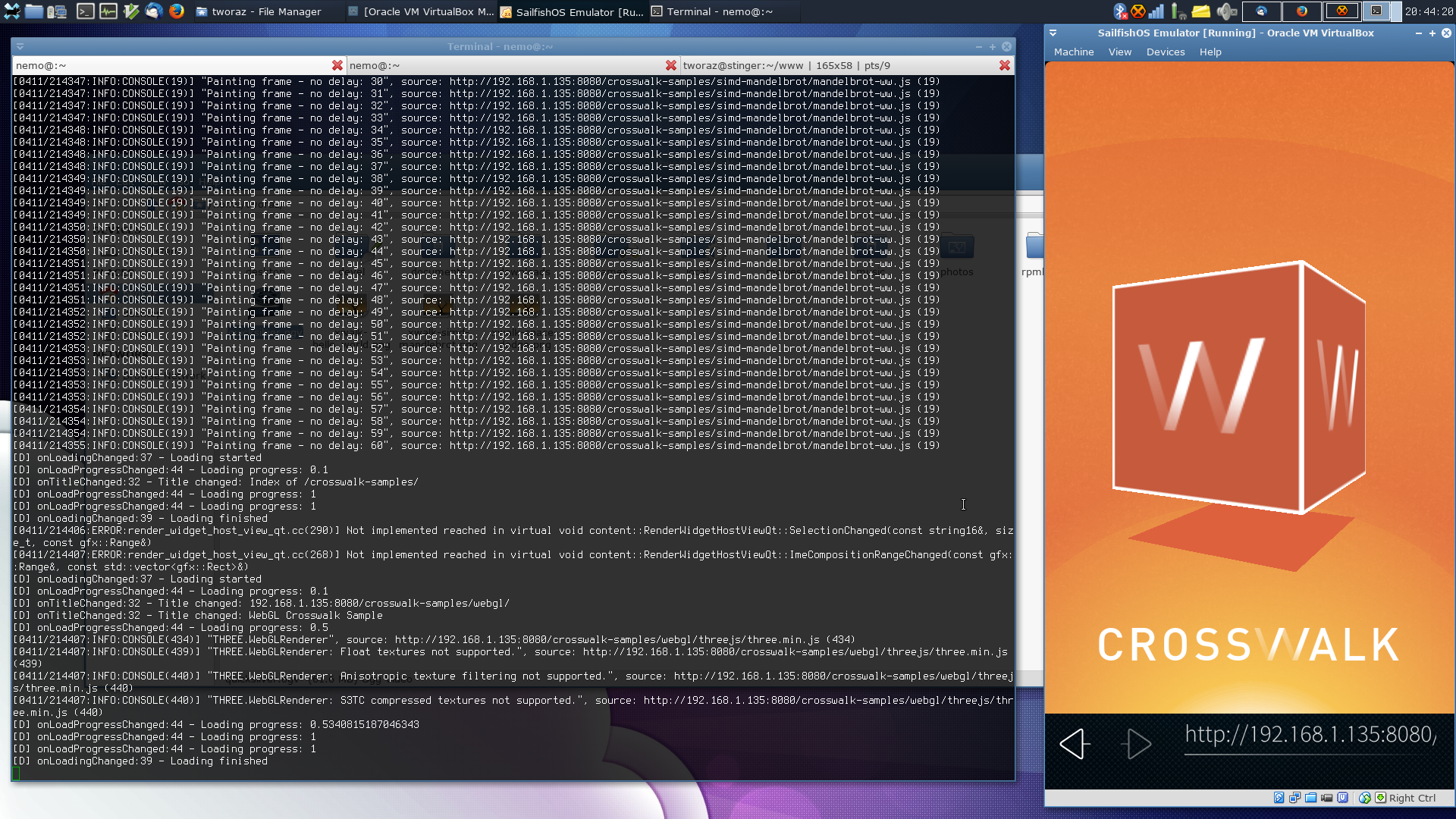
Task: Click the 'S3TC compressed textures not supported' line
Action: point(513,707)
